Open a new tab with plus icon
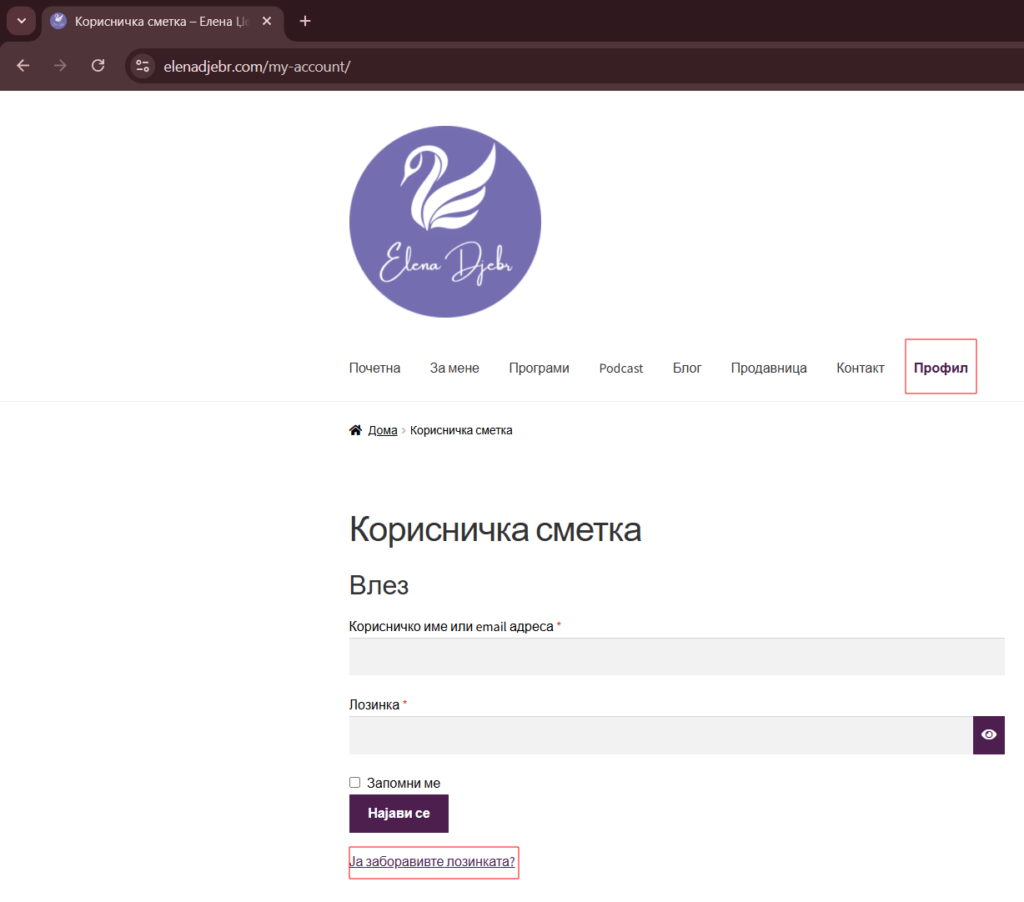Viewport: 1024px width, 902px height. [305, 21]
